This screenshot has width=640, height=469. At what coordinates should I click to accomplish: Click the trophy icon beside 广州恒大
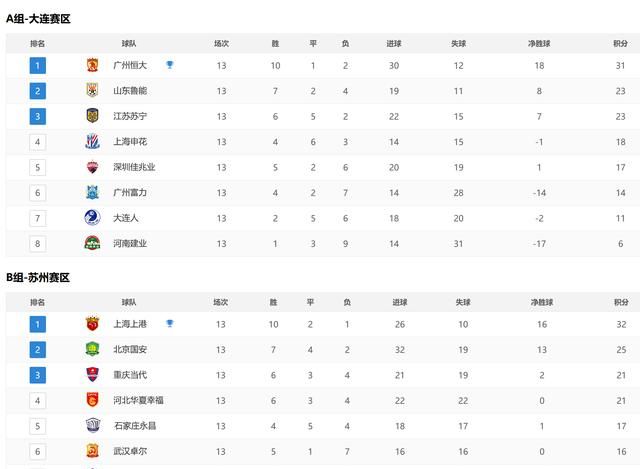pos(170,64)
